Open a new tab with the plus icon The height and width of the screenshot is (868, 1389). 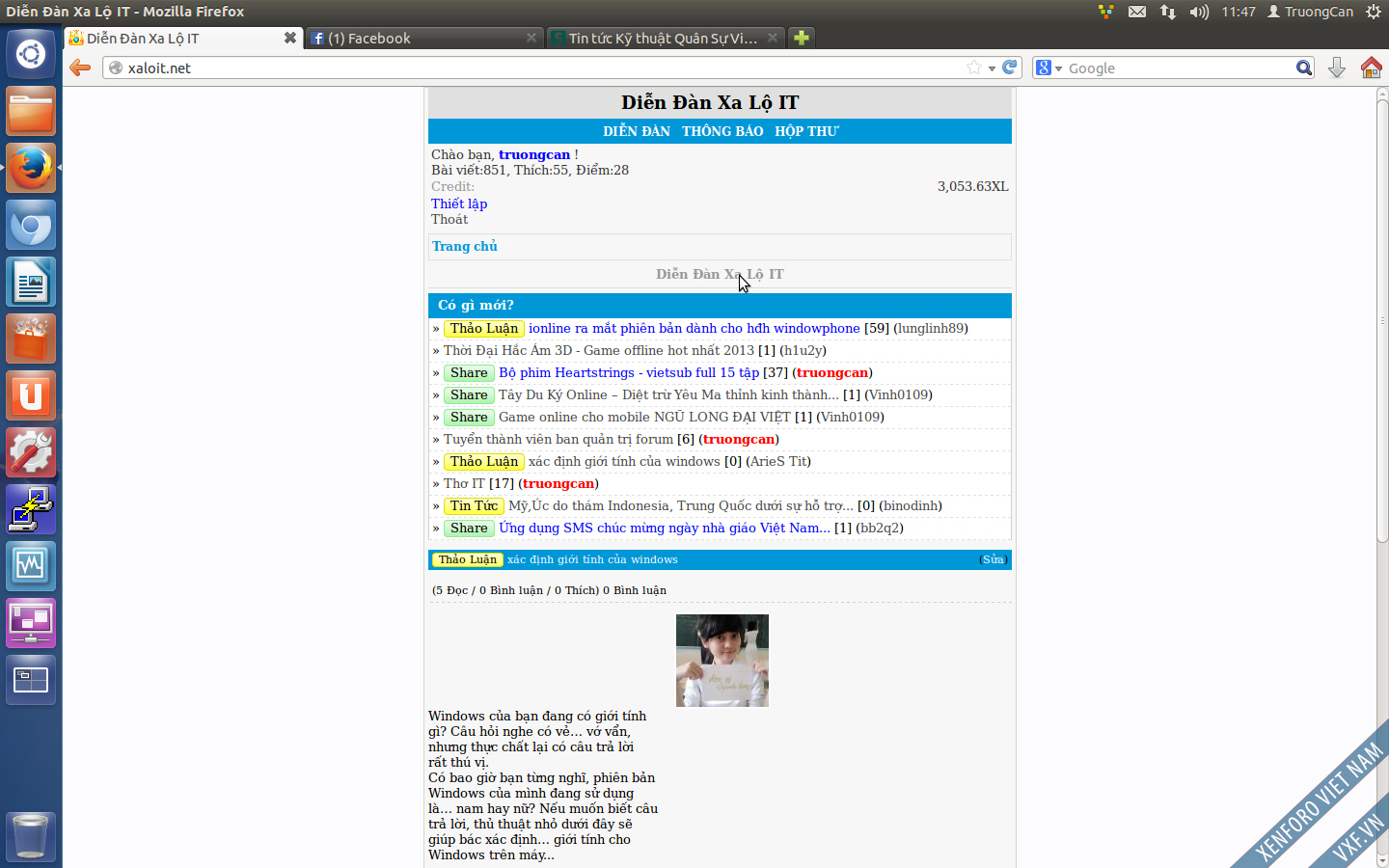point(802,38)
